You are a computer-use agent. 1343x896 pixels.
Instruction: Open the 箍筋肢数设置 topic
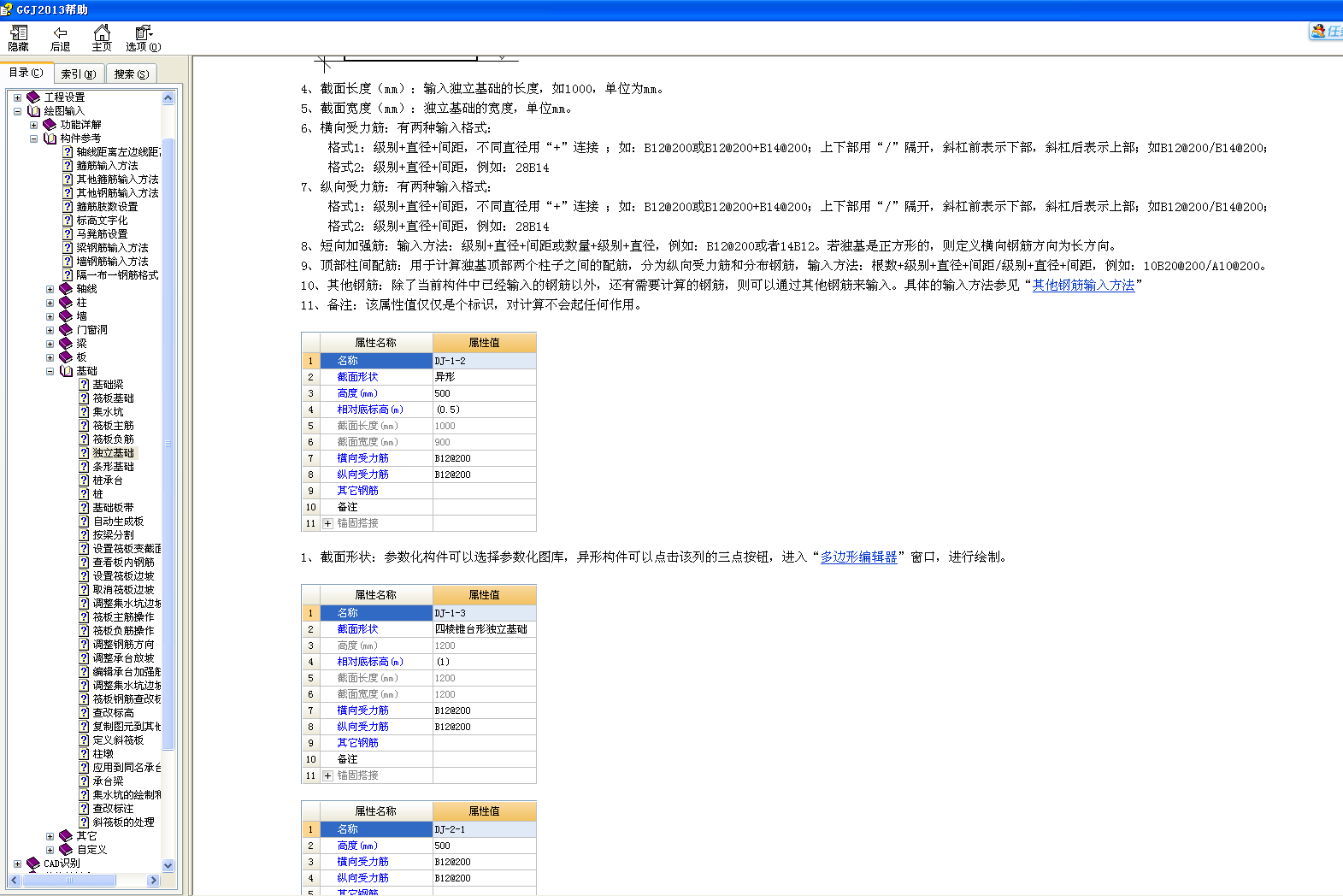pyautogui.click(x=107, y=207)
